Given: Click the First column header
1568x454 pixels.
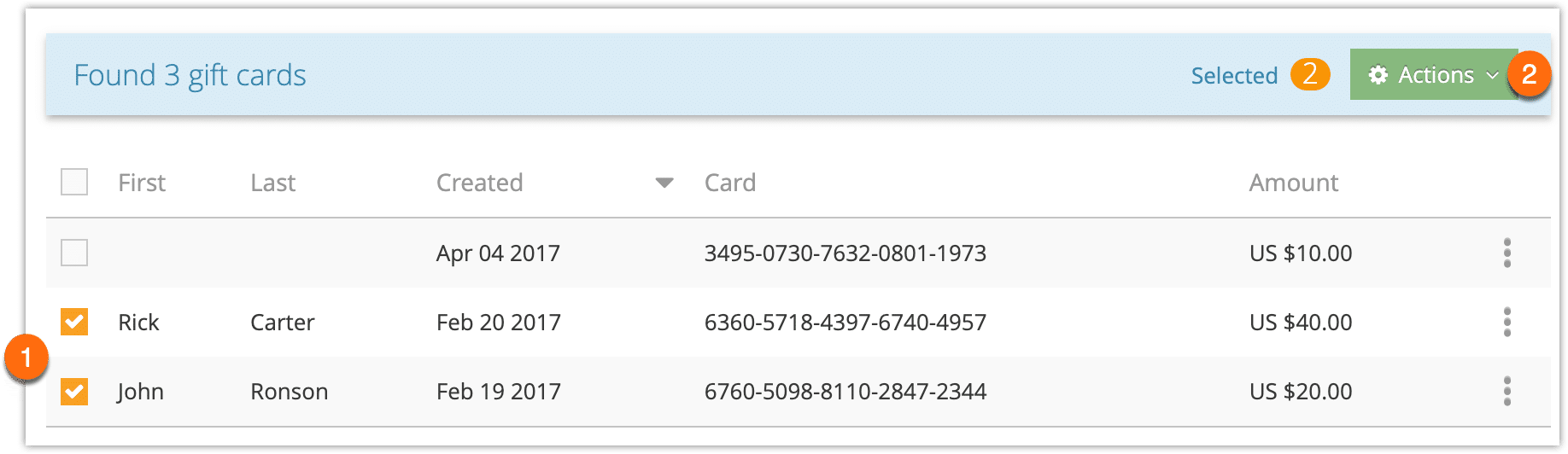Looking at the screenshot, I should click(x=142, y=183).
